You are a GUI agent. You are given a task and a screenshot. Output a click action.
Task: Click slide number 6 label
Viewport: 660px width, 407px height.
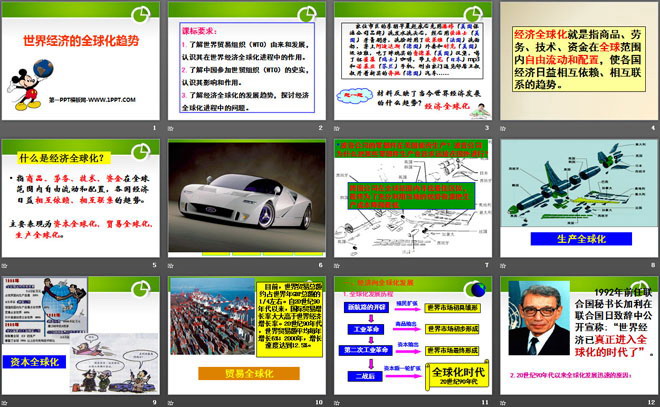[x=321, y=265]
